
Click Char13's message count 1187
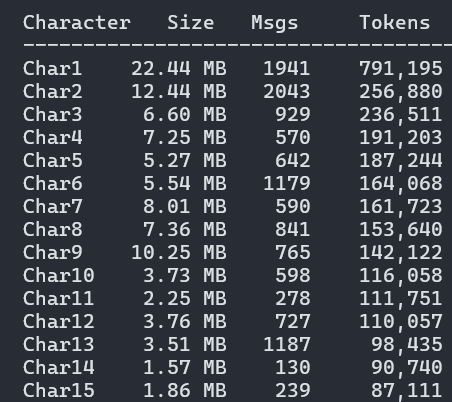click(x=287, y=344)
